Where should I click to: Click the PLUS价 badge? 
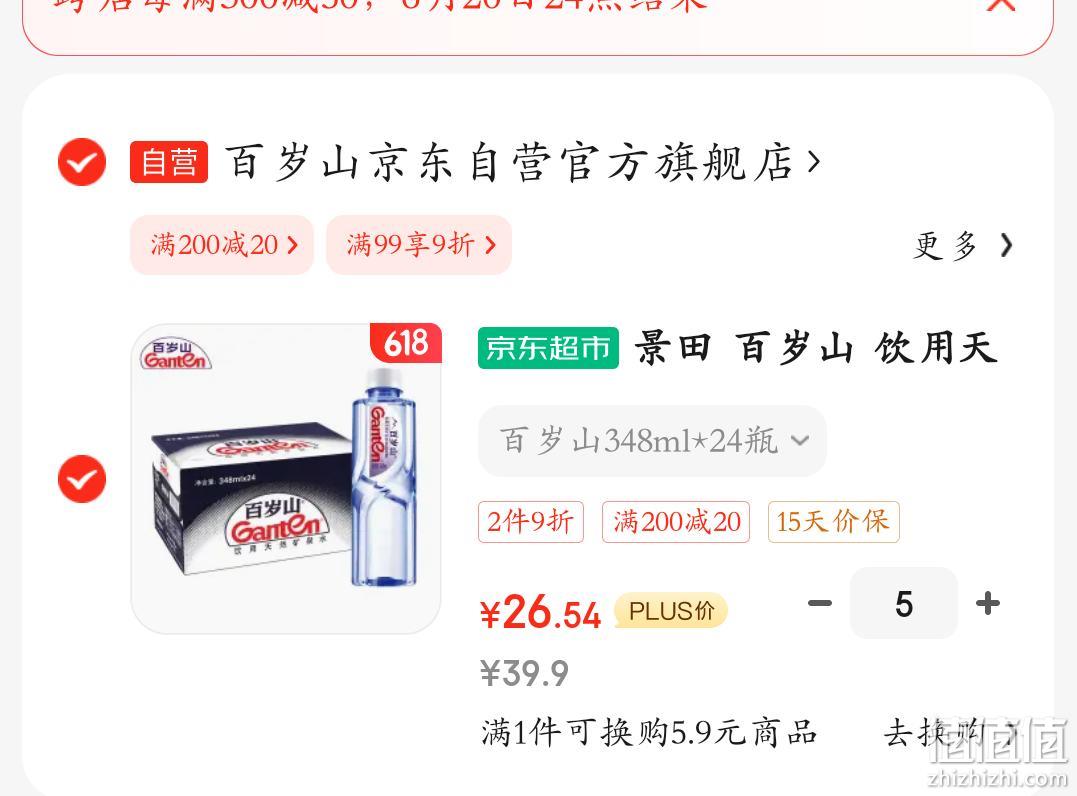pyautogui.click(x=670, y=611)
